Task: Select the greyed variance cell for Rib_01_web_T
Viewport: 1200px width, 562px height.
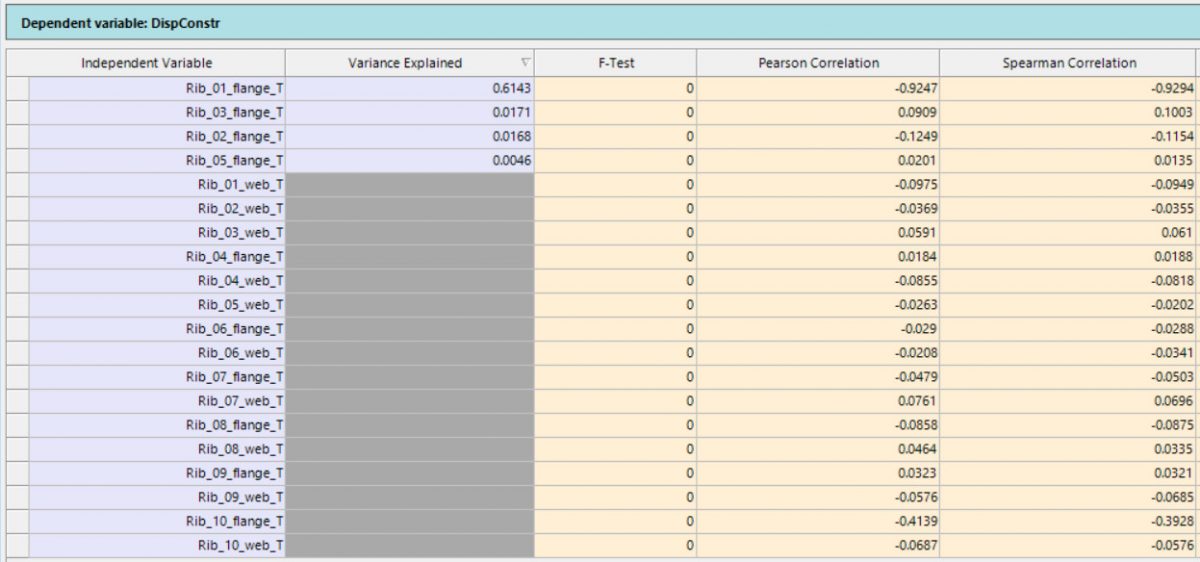Action: (x=409, y=185)
